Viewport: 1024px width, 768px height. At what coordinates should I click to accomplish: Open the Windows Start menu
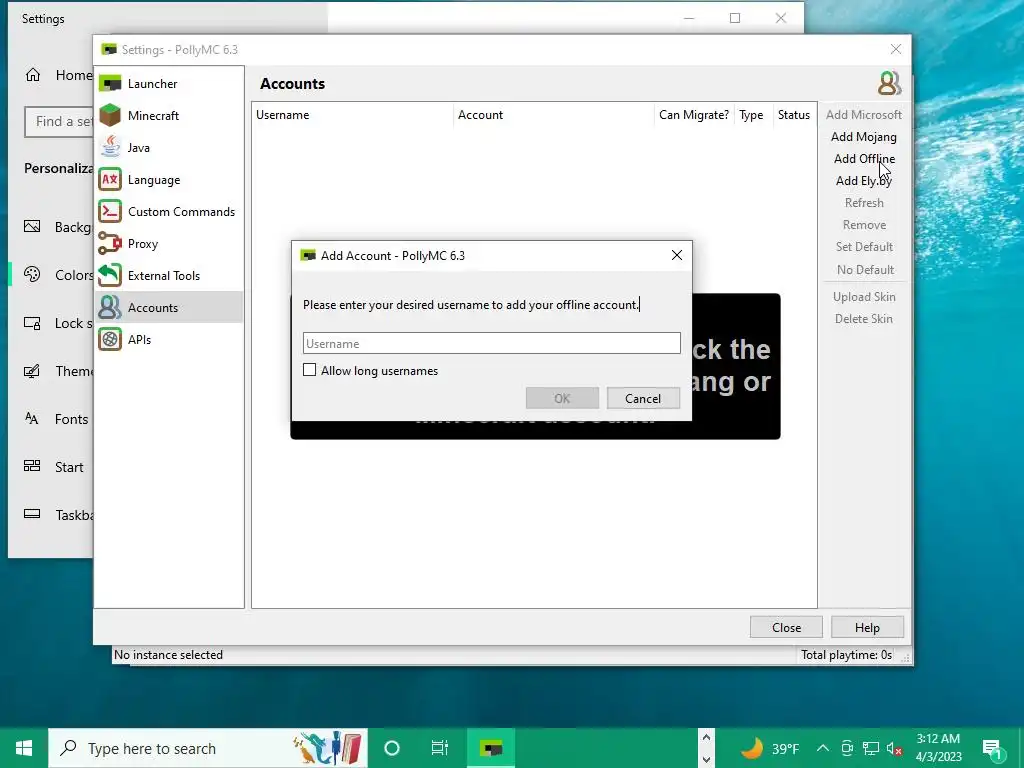tap(24, 748)
